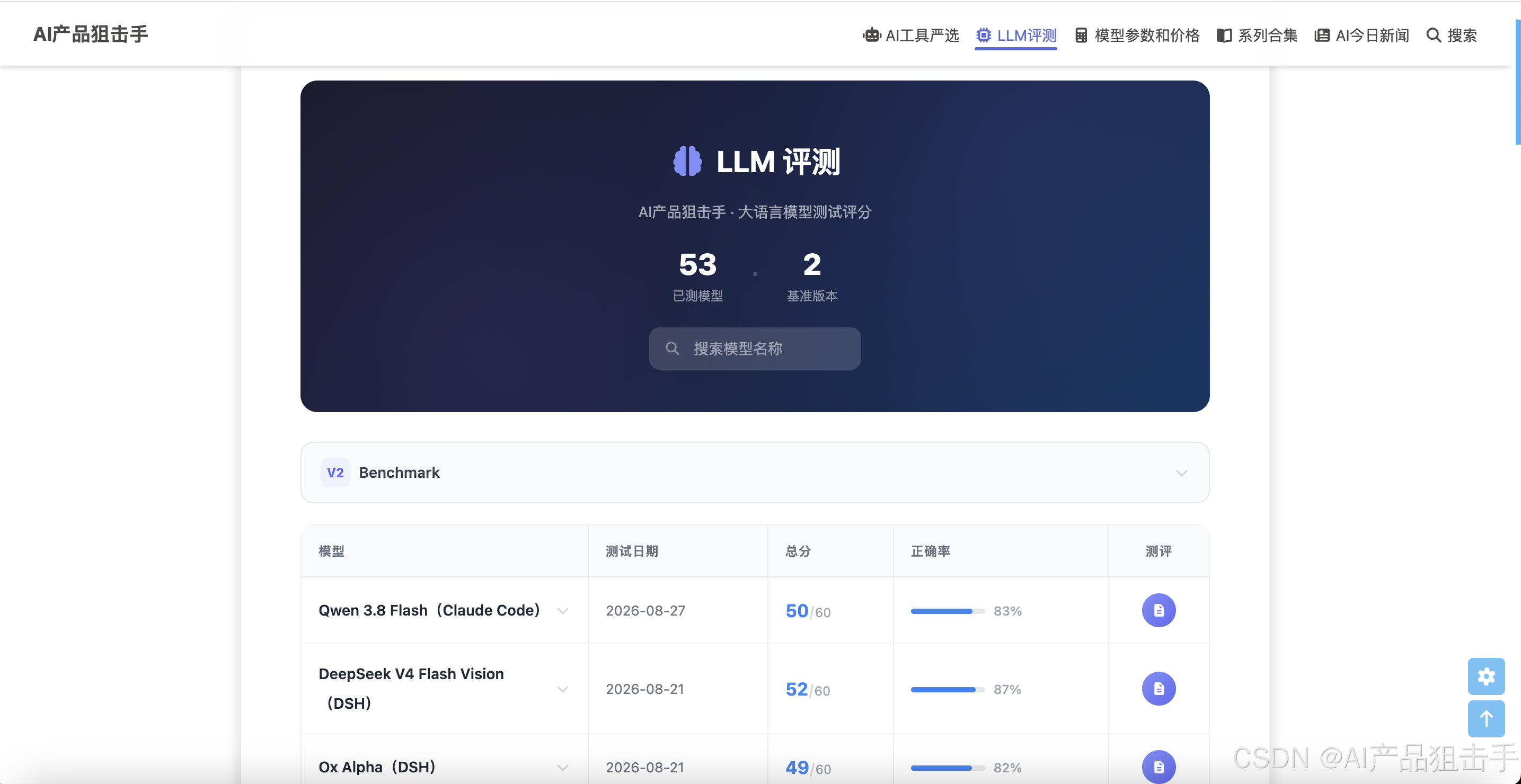The width and height of the screenshot is (1521, 784).
Task: Click the page vertical scrollbar
Action: pos(1517,83)
